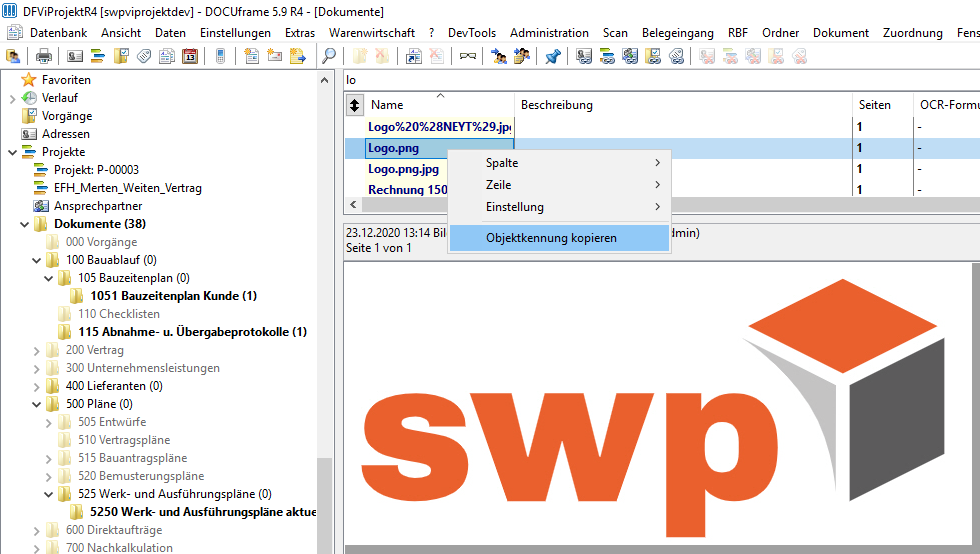
Task: Click the projects stacked-bars toolbar icon
Action: click(x=98, y=57)
